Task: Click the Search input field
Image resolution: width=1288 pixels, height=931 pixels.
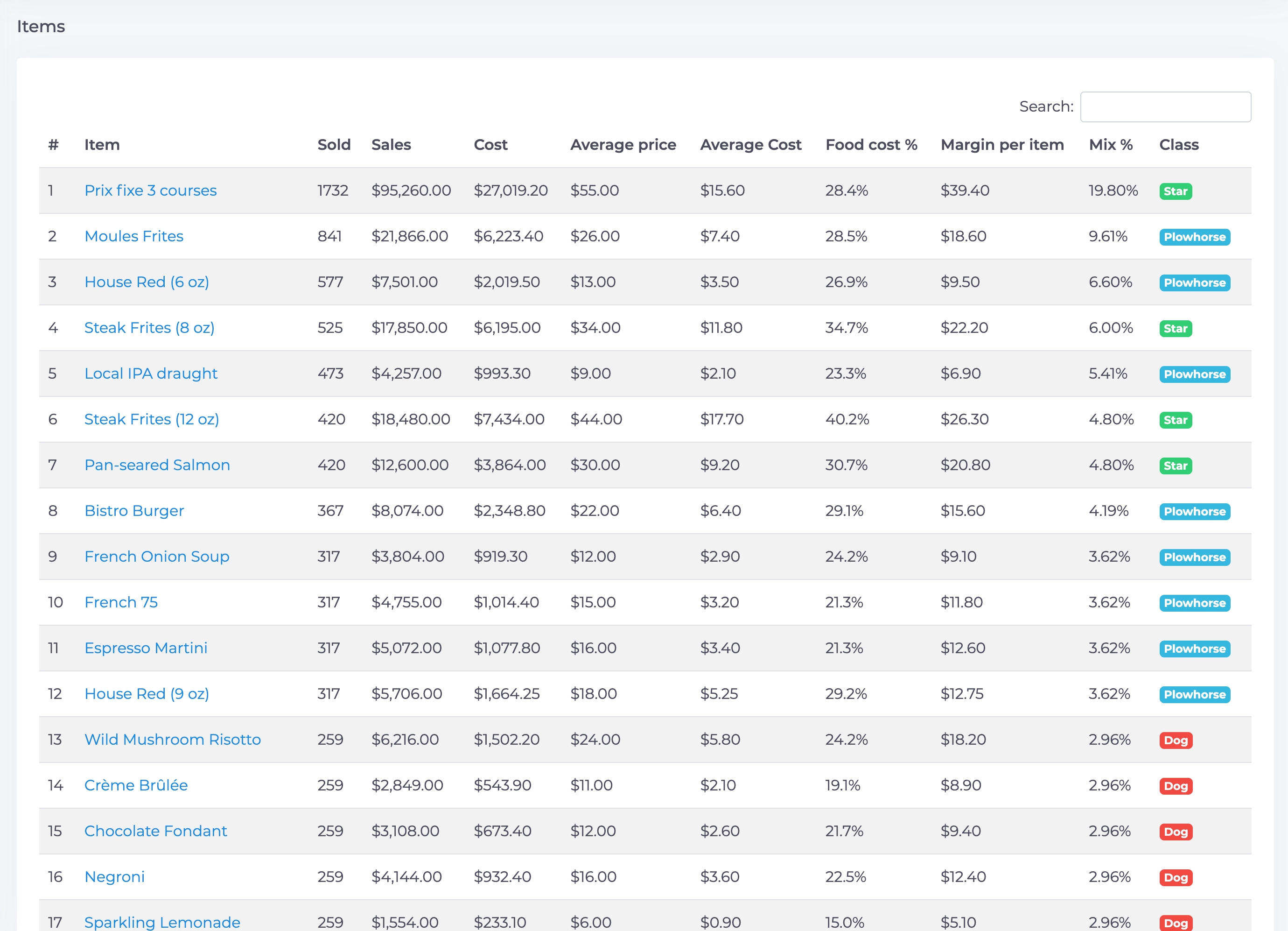Action: coord(1165,107)
